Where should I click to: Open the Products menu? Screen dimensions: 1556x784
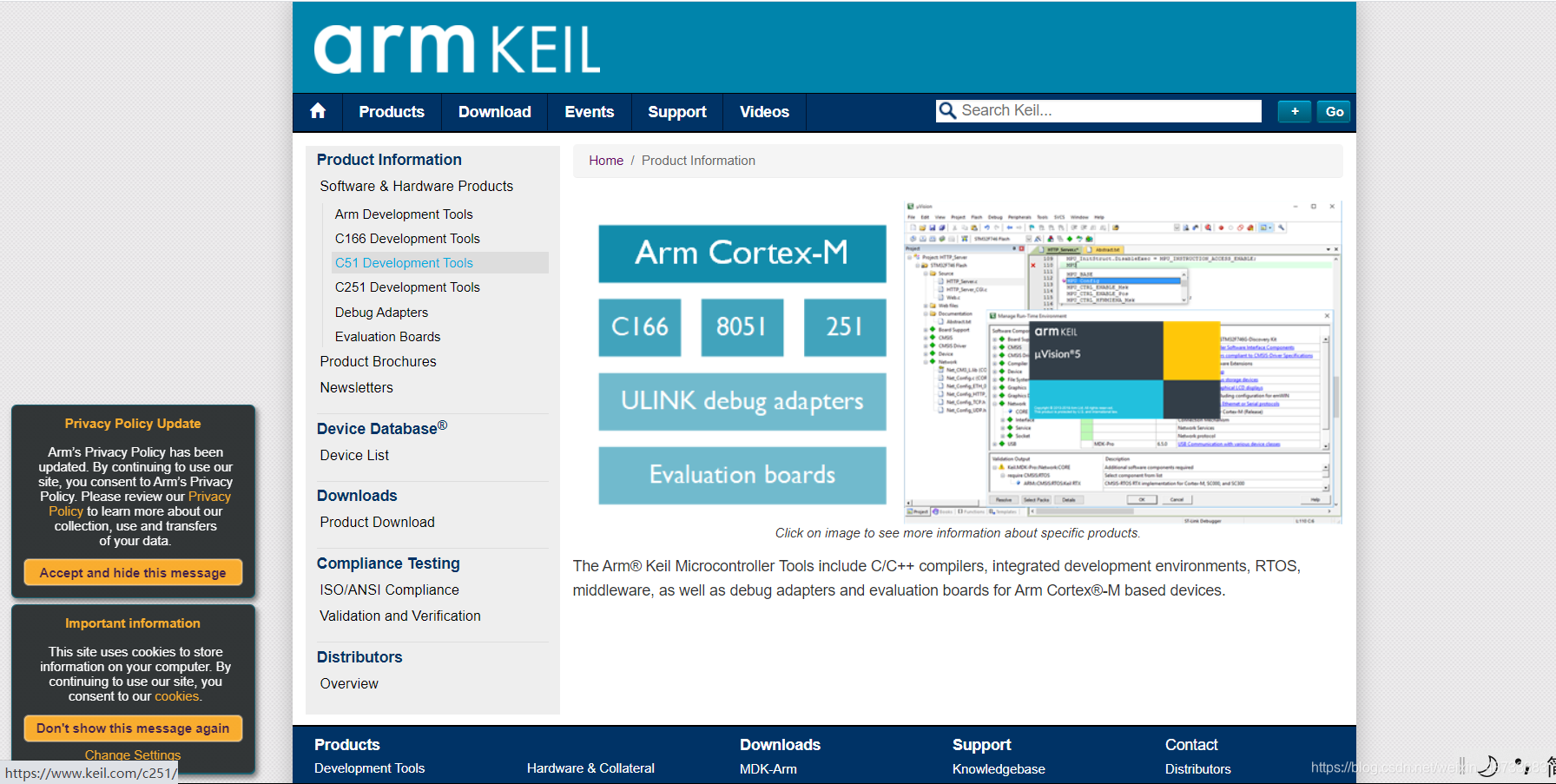(x=392, y=112)
